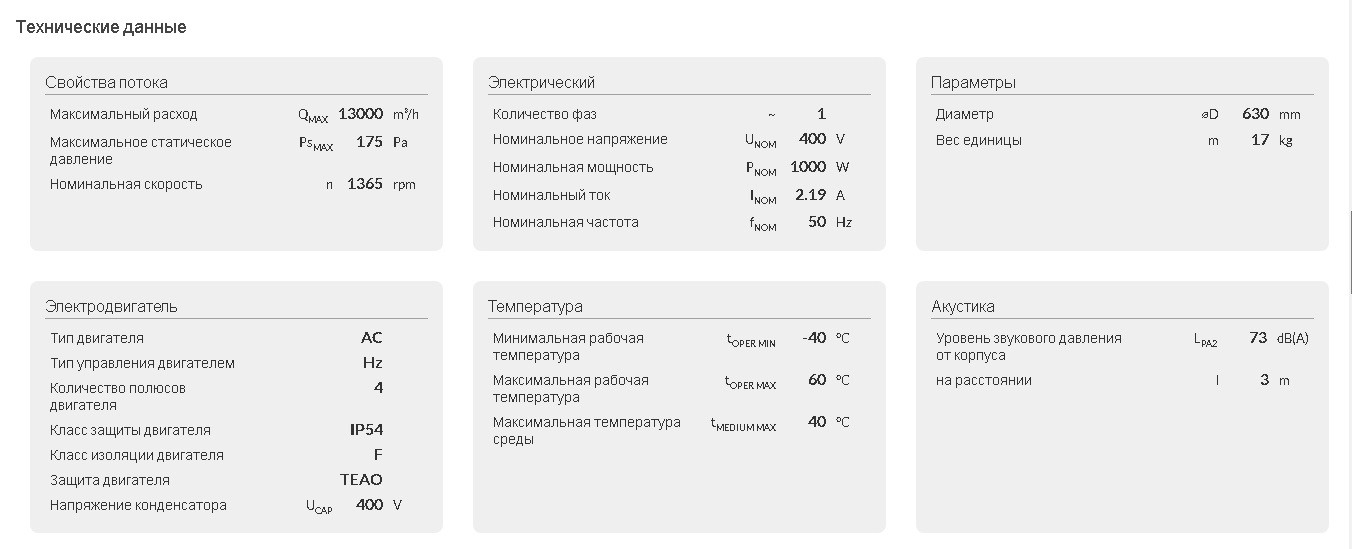The image size is (1352, 549).
Task: Click 'Номинальная частота' label
Action: 566,222
